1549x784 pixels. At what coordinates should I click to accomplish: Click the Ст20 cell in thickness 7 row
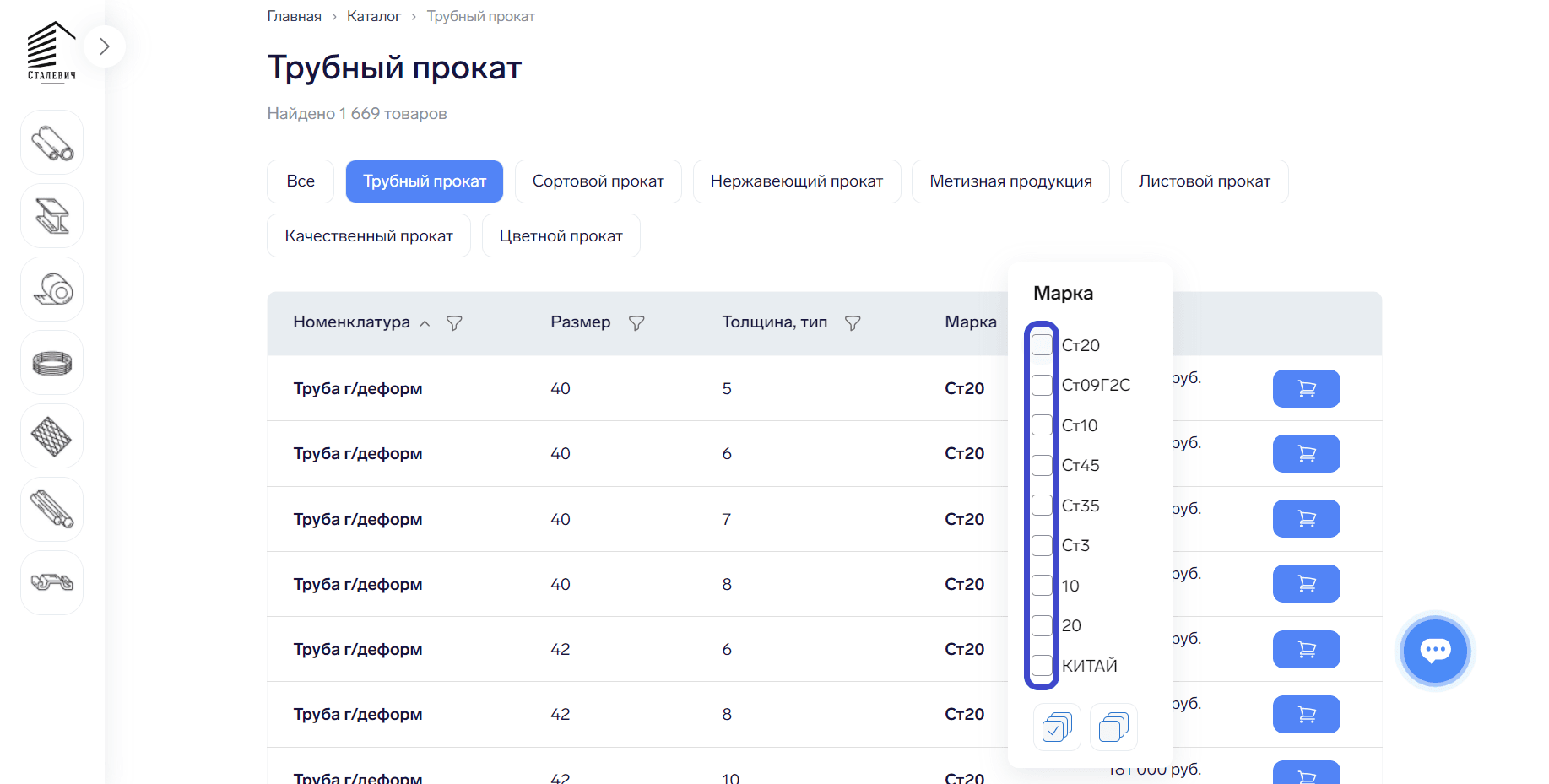pyautogui.click(x=965, y=519)
